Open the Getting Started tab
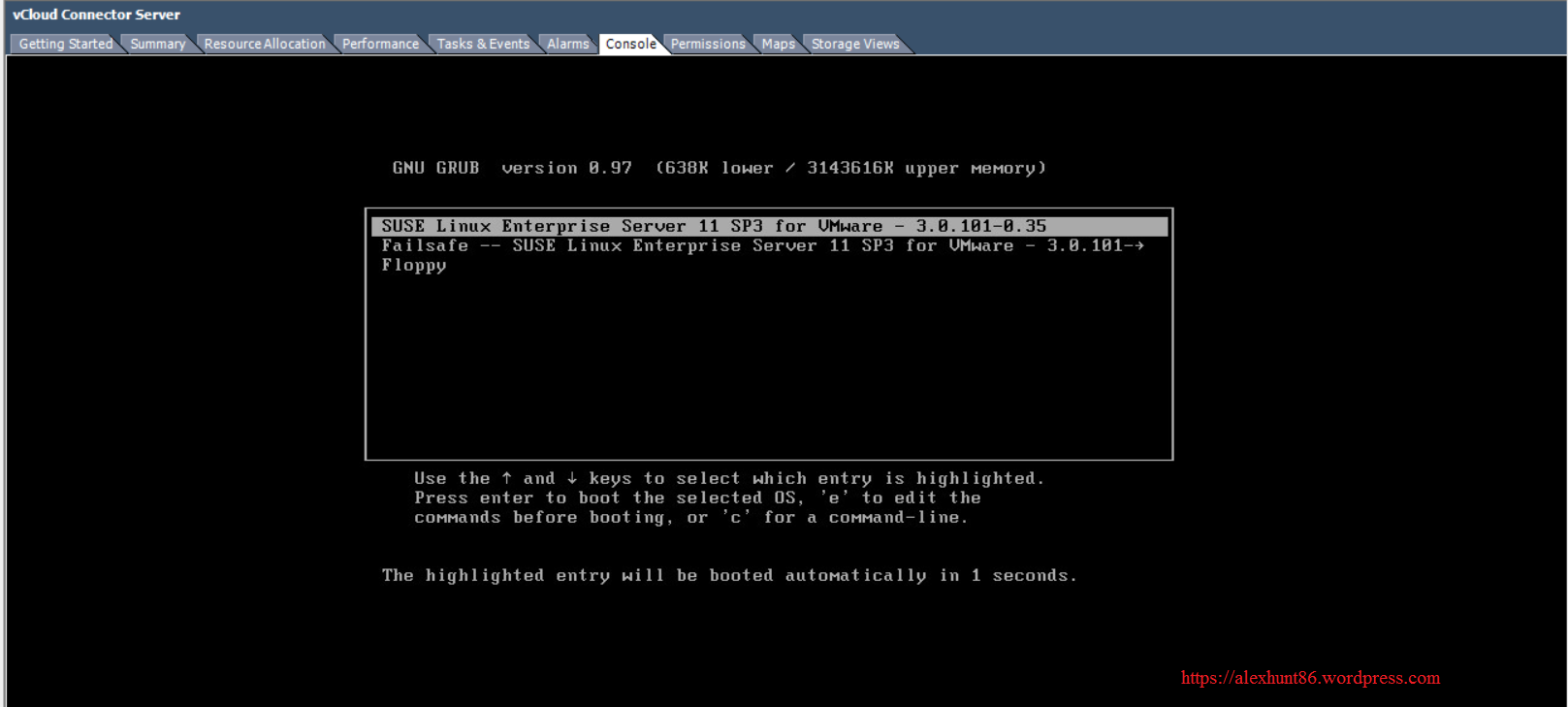Viewport: 1568px width, 707px height. (66, 44)
